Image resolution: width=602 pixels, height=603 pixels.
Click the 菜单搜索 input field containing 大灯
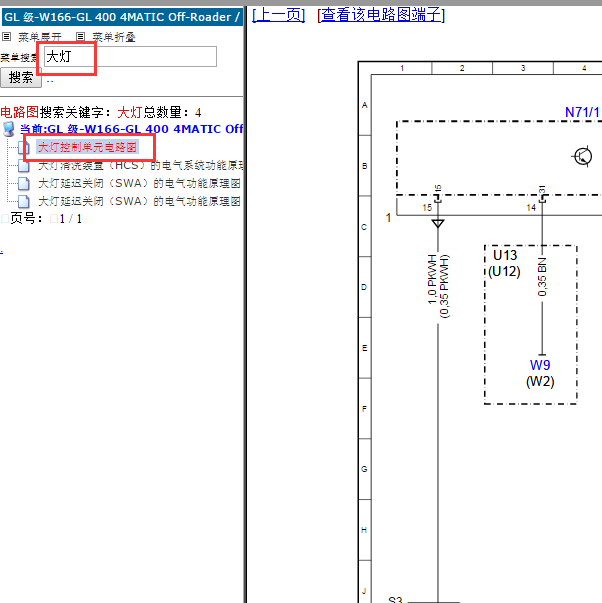coord(130,57)
